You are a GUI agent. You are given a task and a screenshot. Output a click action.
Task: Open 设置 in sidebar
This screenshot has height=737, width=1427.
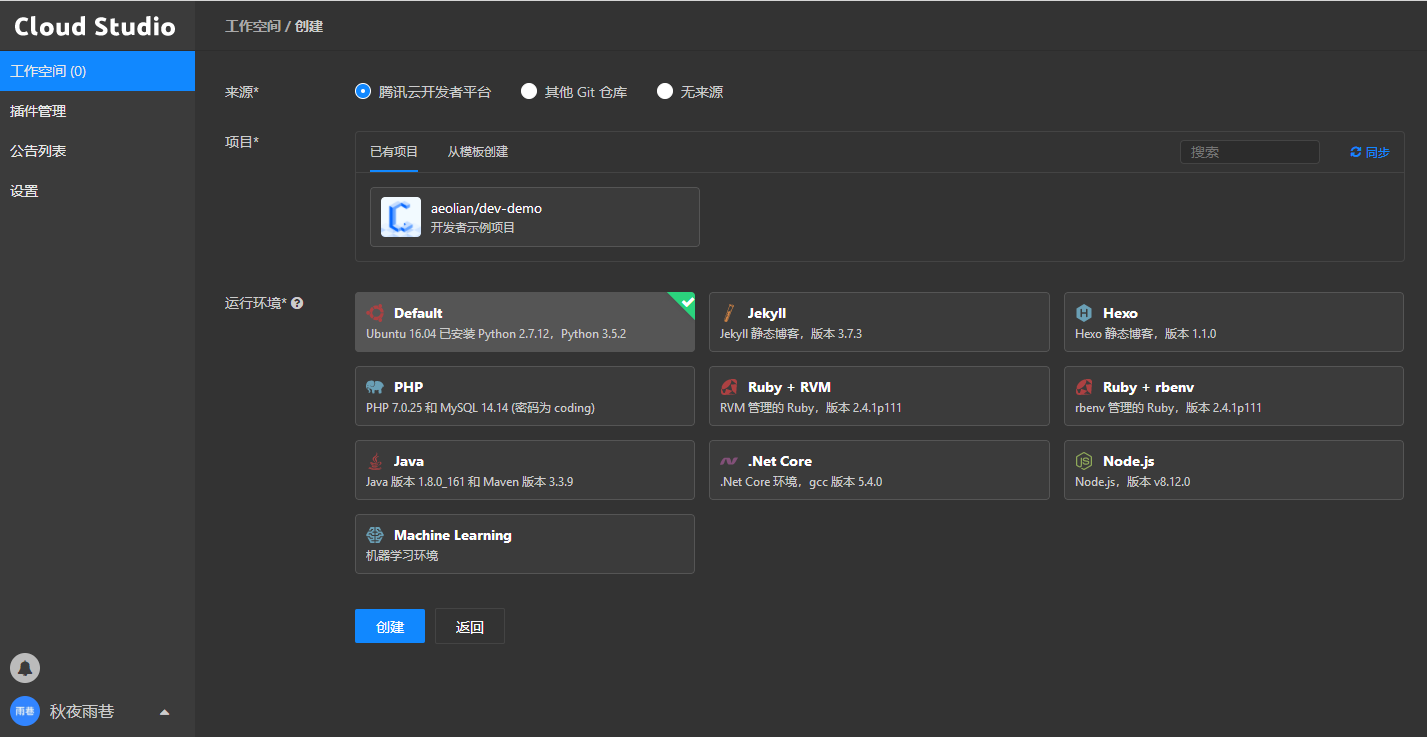point(97,191)
